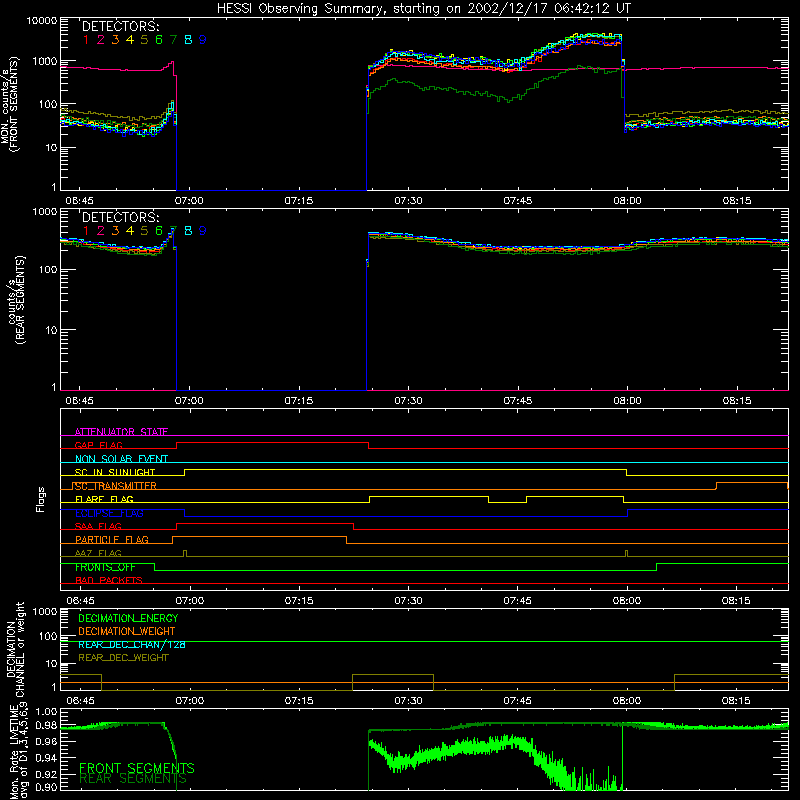Click the REAR SEGMENTS legend in livetime plot
This screenshot has width=800, height=800.
[133, 779]
